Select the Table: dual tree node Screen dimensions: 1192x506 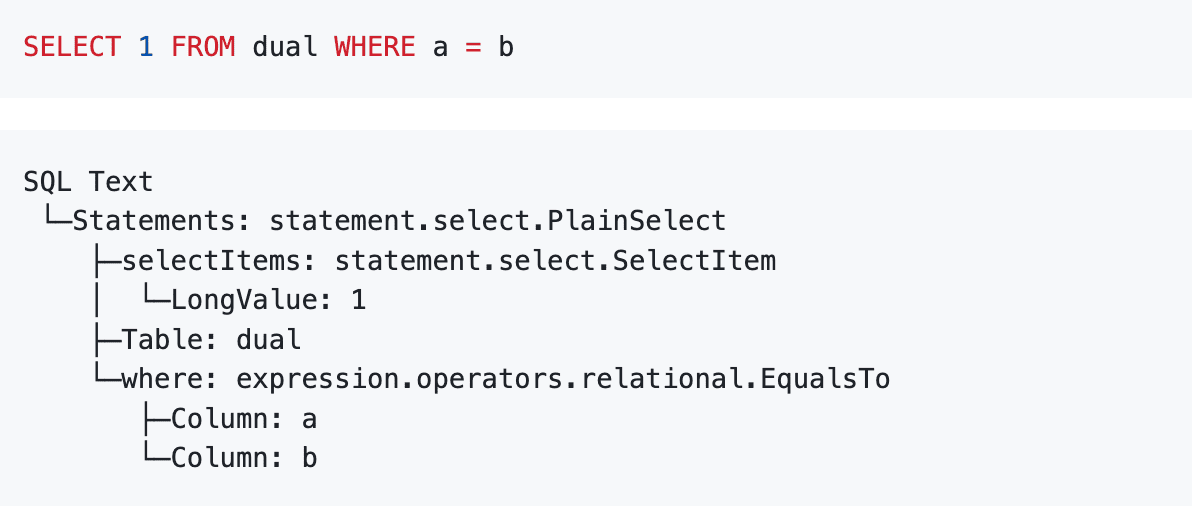click(211, 340)
